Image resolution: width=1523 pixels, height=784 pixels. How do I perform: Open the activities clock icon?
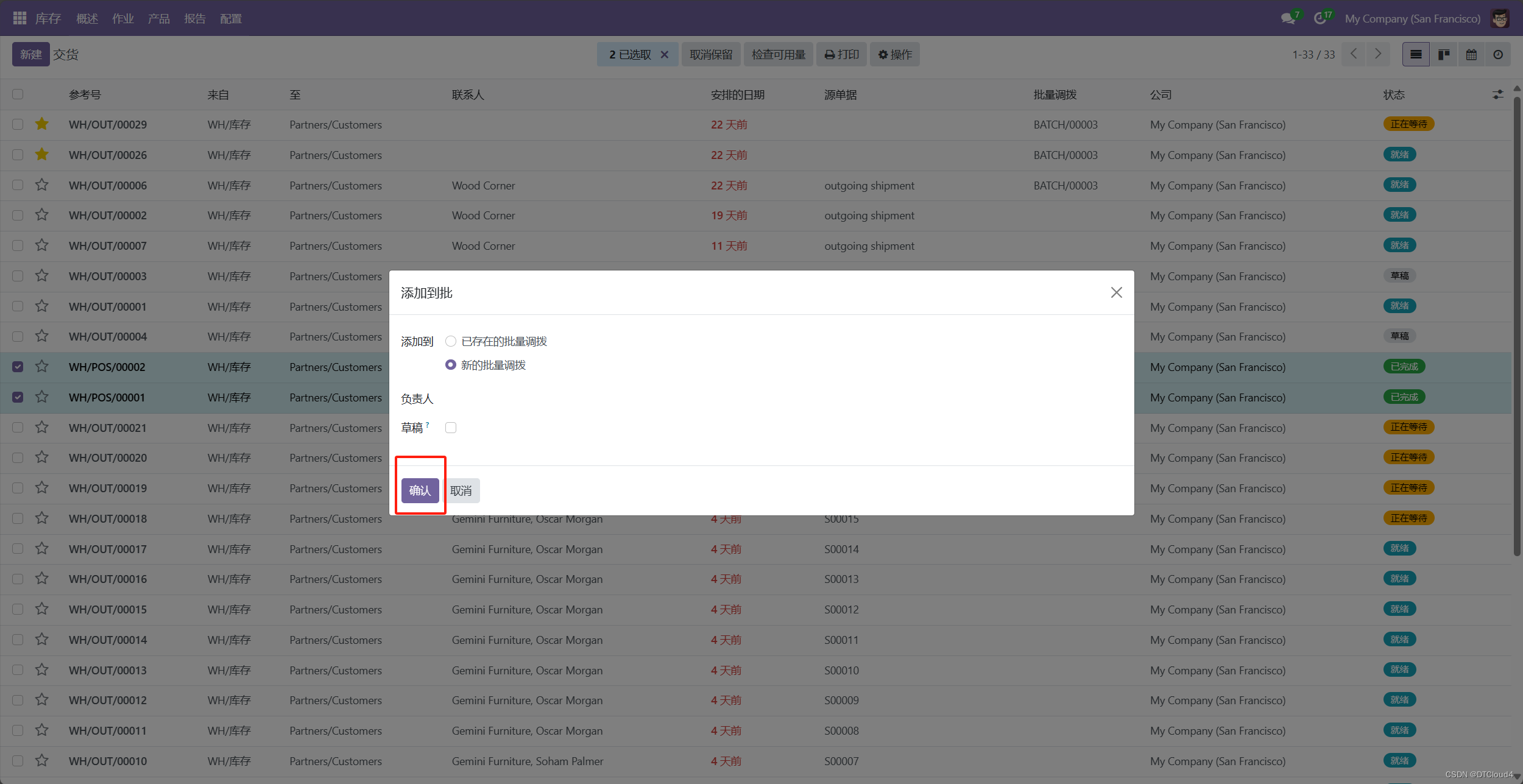tap(1320, 18)
